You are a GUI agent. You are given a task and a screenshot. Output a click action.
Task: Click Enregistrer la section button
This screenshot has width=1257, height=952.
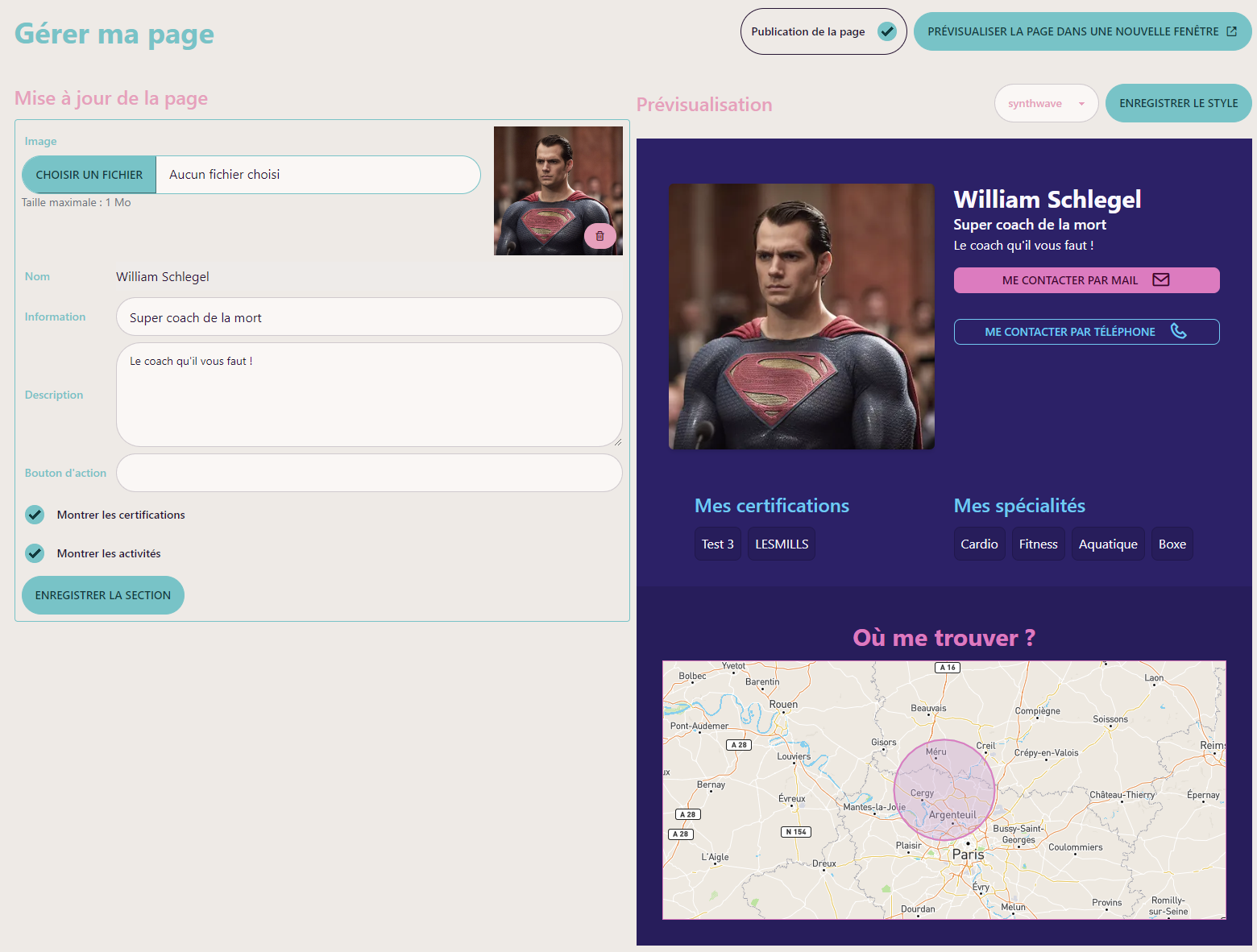(x=103, y=595)
